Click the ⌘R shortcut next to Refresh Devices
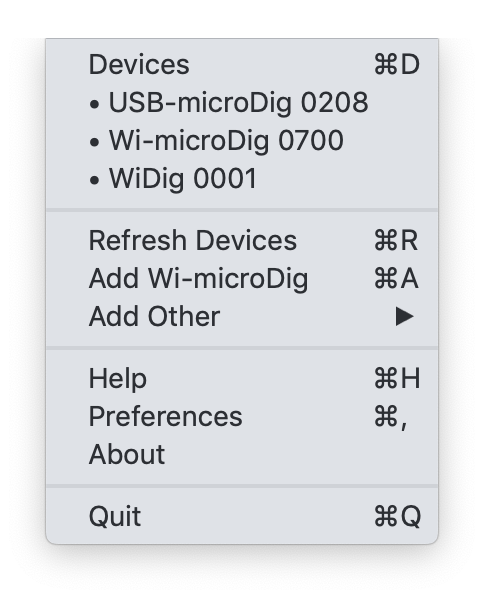This screenshot has height=598, width=484. click(x=396, y=240)
